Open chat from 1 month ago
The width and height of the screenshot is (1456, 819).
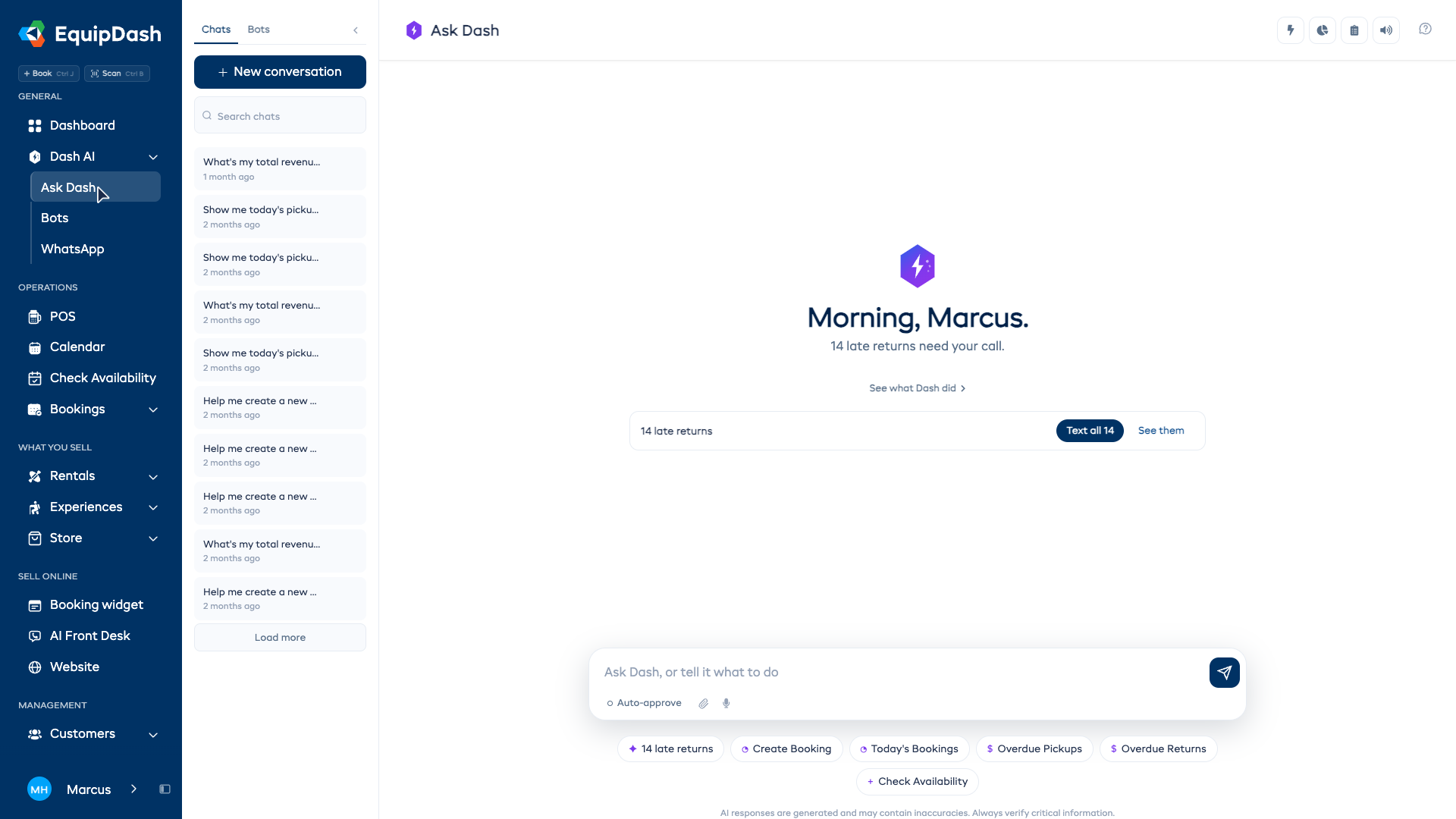(x=280, y=168)
